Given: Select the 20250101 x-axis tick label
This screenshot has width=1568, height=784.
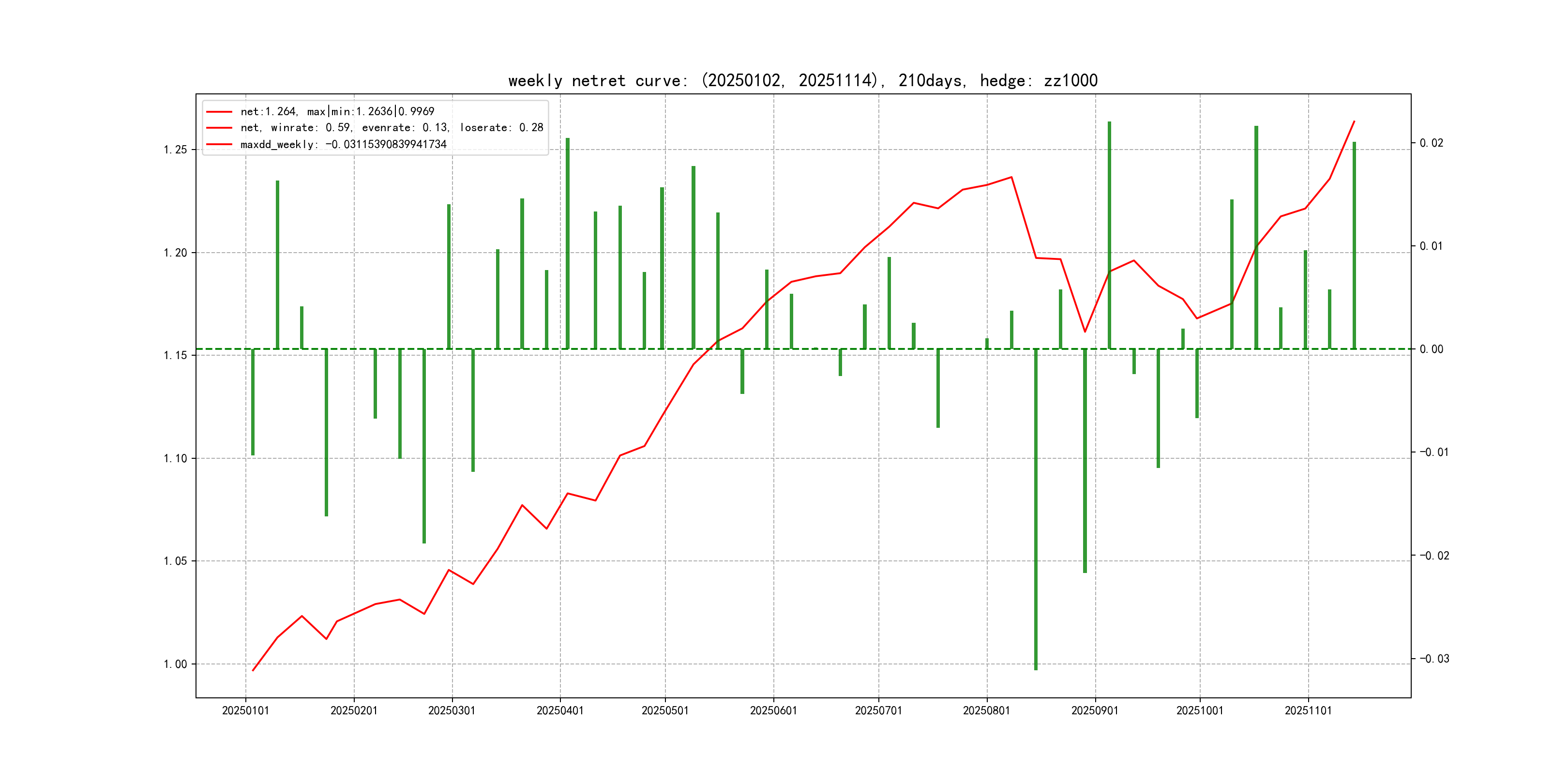Looking at the screenshot, I should point(245,710).
